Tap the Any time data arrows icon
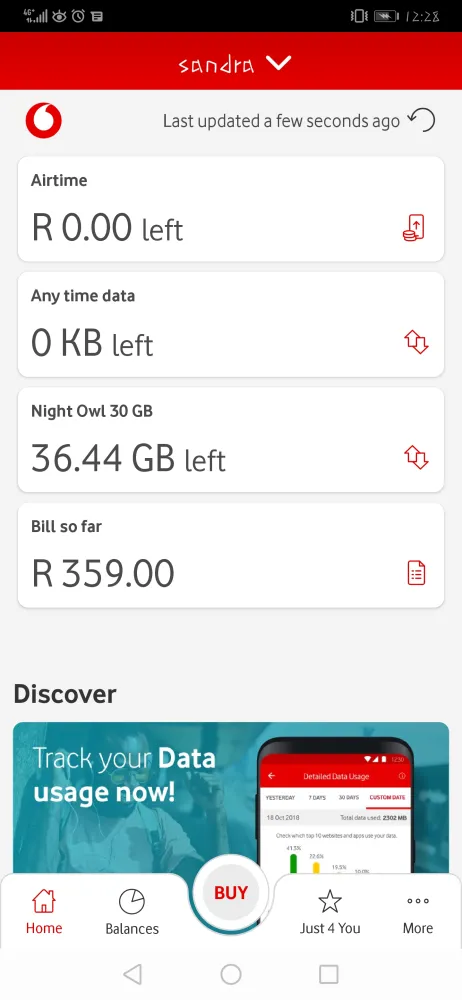This screenshot has height=1000, width=462. coord(416,342)
